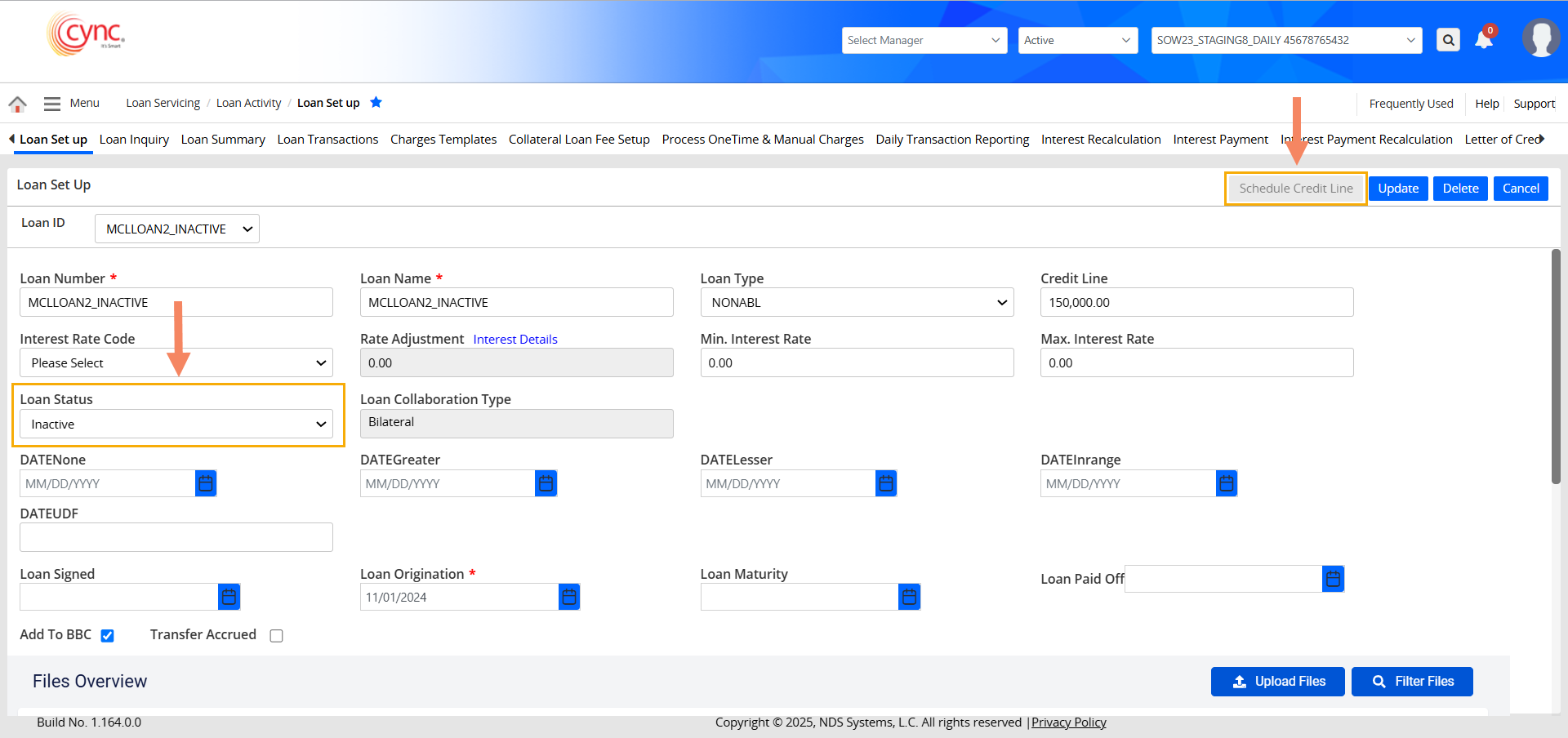Image resolution: width=1568 pixels, height=738 pixels.
Task: Open the Select Manager dropdown
Action: click(x=924, y=40)
